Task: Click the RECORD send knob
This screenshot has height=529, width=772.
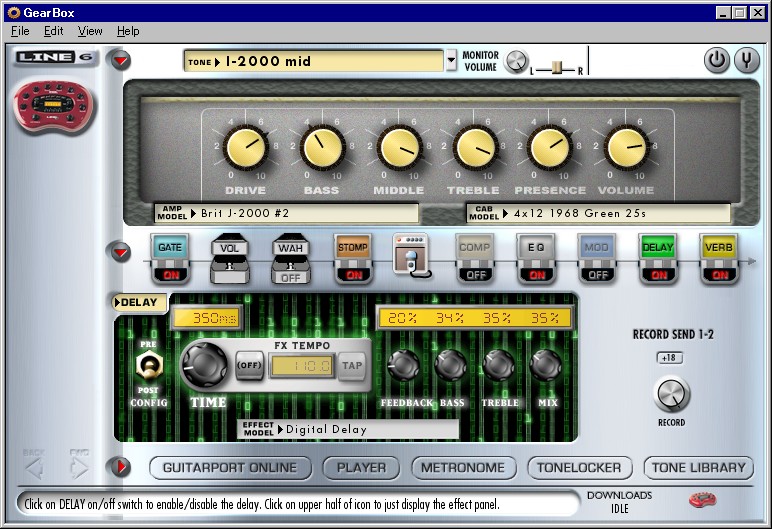Action: point(672,394)
